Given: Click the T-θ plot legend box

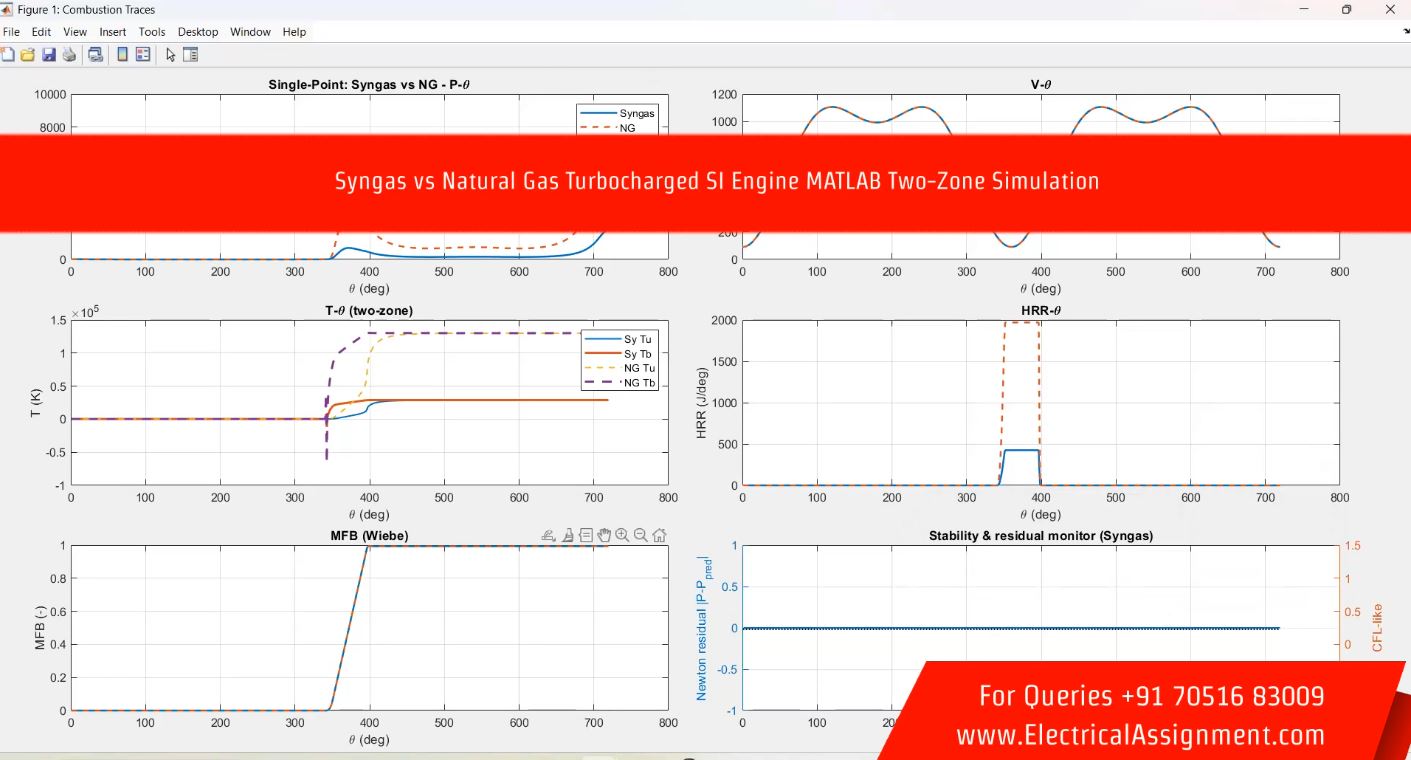Looking at the screenshot, I should click(x=619, y=360).
